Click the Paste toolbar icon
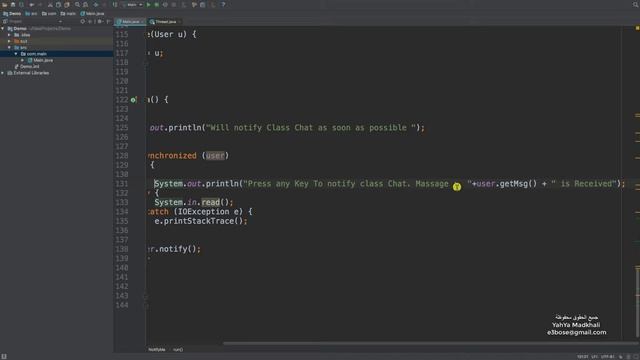 (67, 4)
